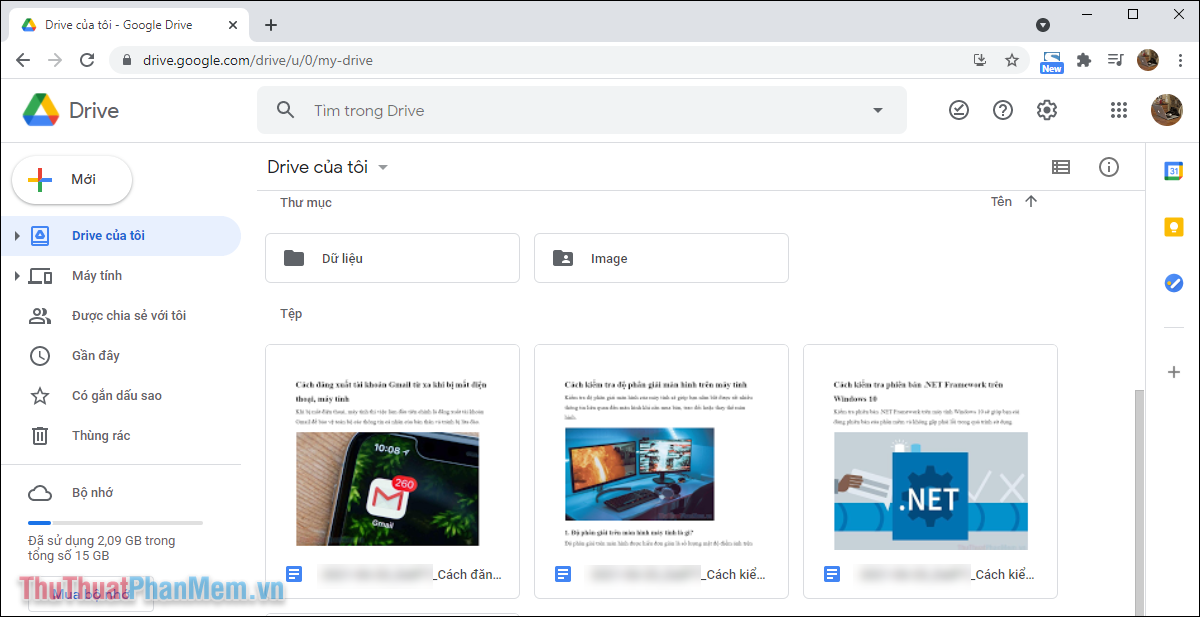
Task: Open Google Calendar side panel
Action: pyautogui.click(x=1174, y=171)
